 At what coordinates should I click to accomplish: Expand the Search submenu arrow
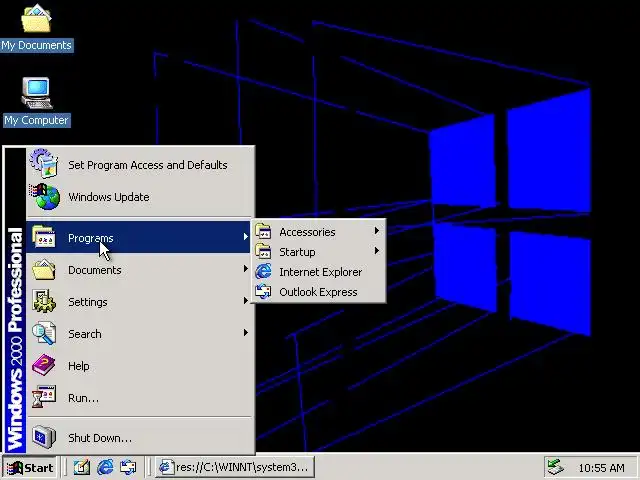[x=245, y=333]
